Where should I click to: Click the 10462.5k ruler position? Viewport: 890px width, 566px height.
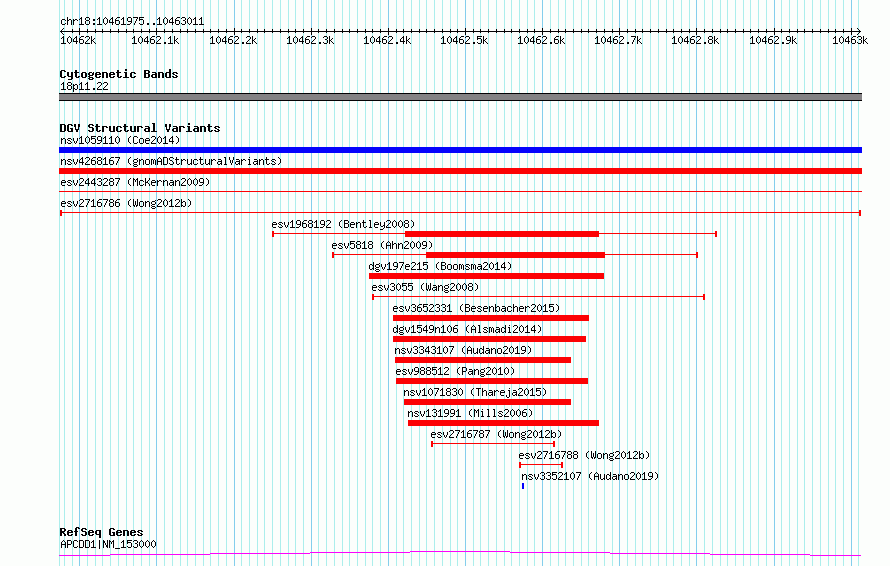point(464,40)
